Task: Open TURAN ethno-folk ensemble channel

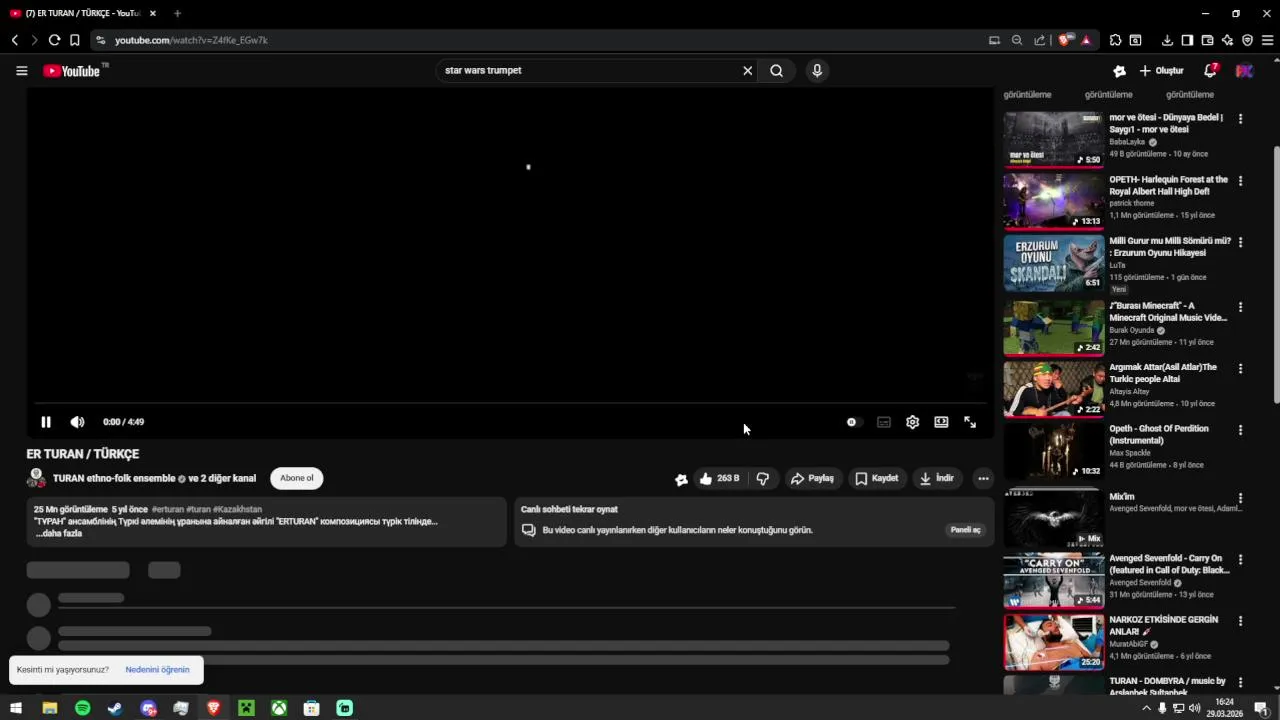Action: click(x=114, y=478)
